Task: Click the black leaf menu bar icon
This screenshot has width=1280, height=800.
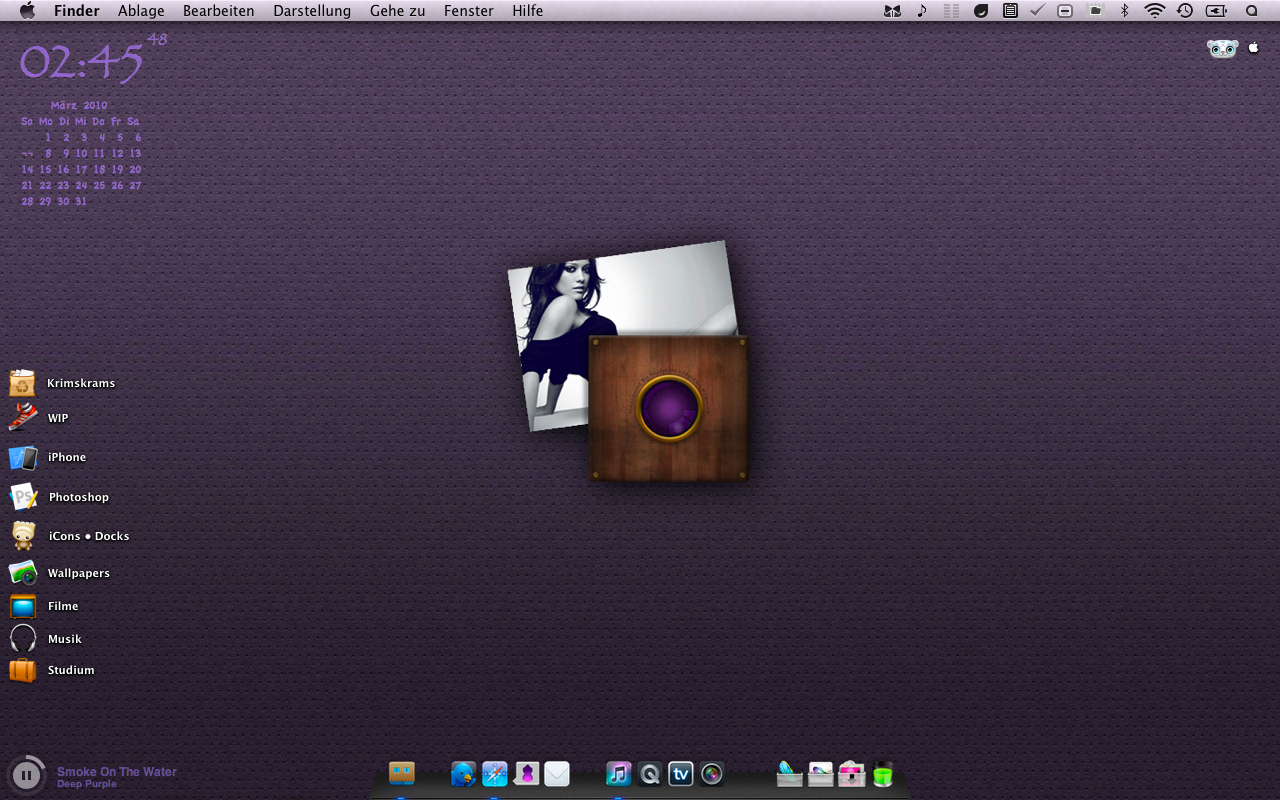Action: click(x=981, y=11)
